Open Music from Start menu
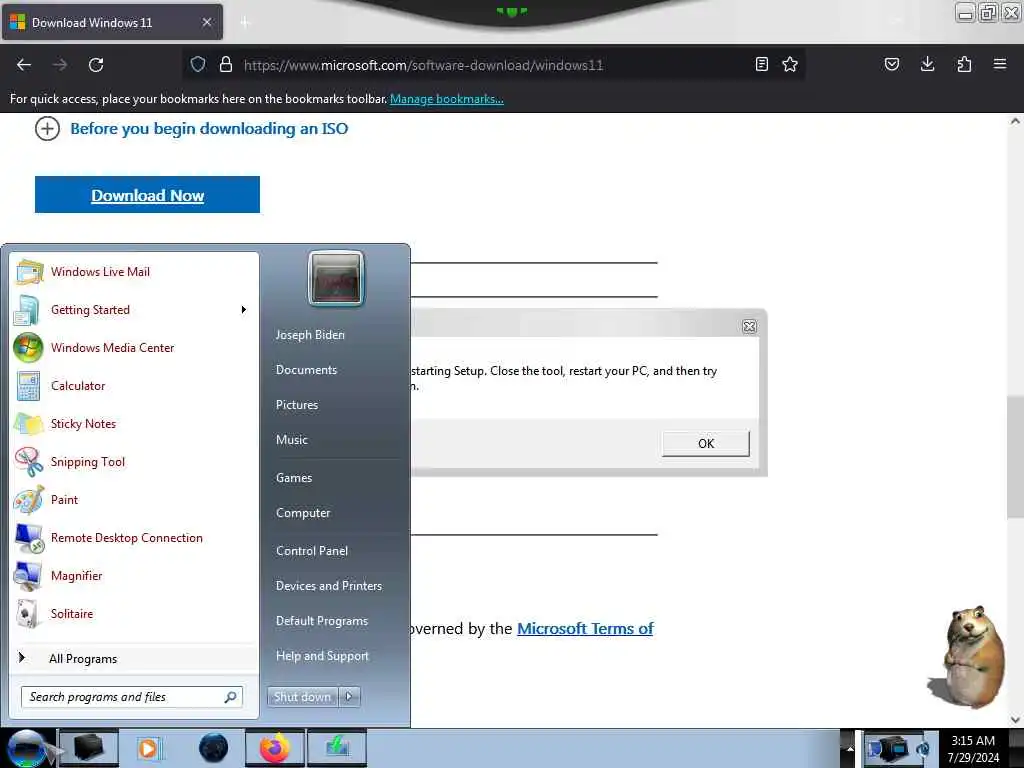 291,440
